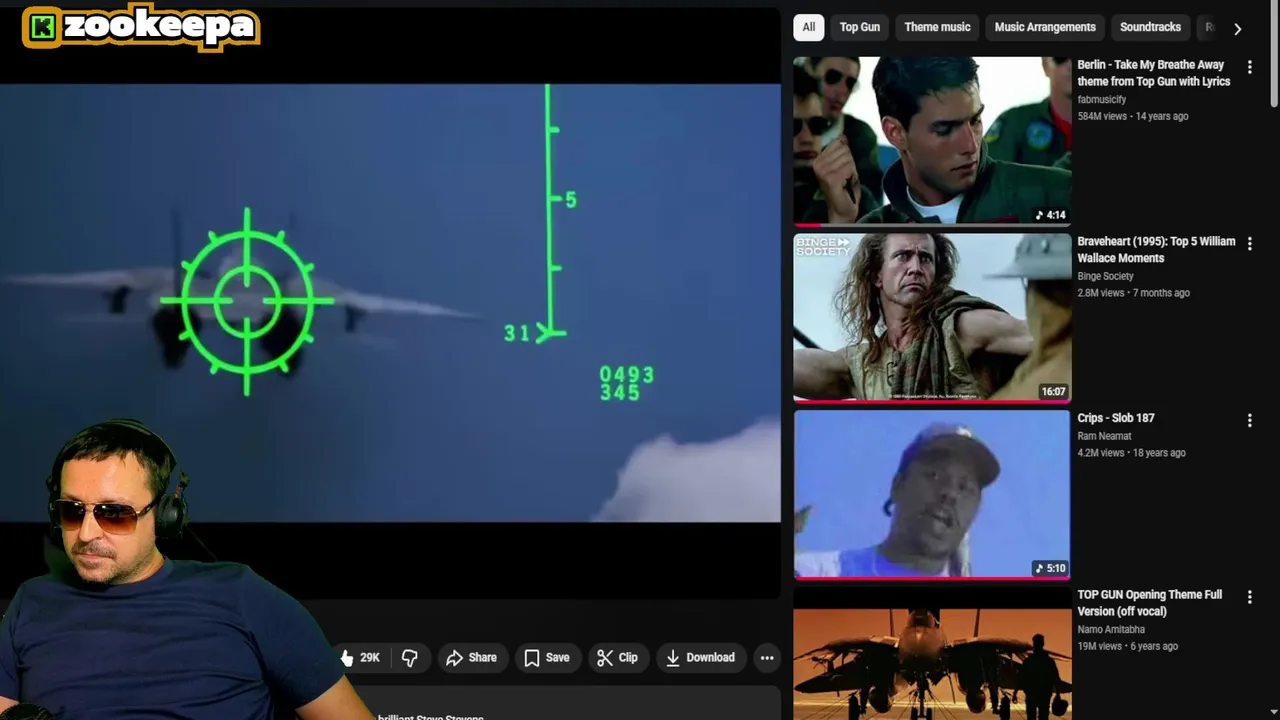
Task: Select the Theme music filter chip
Action: [x=937, y=27]
